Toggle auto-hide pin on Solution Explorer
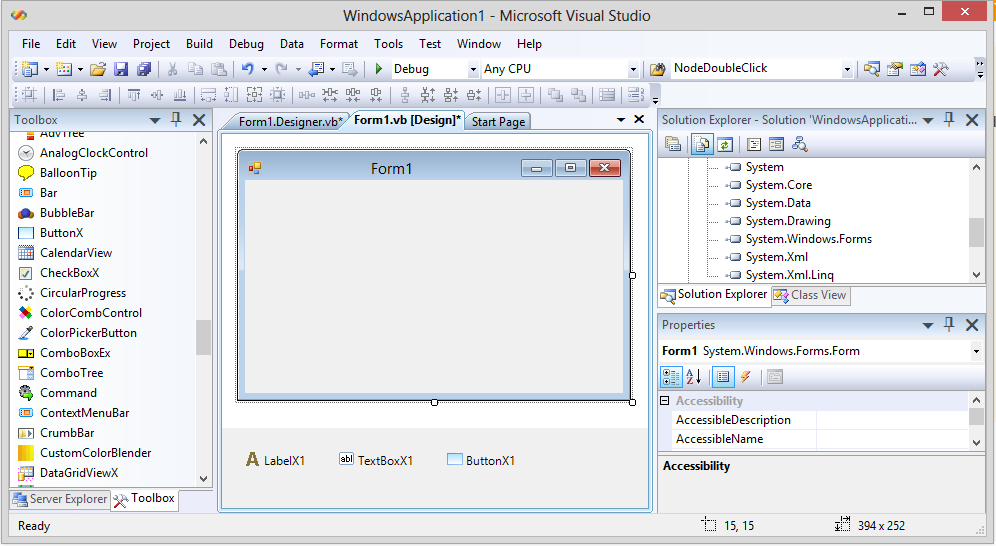 [949, 119]
